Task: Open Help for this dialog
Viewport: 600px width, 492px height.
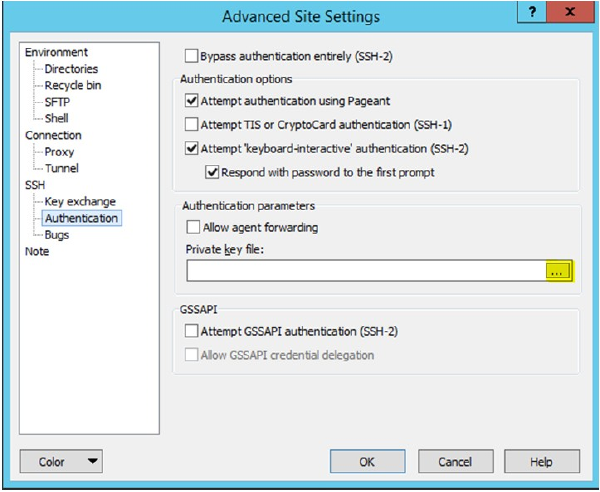Action: click(x=542, y=461)
